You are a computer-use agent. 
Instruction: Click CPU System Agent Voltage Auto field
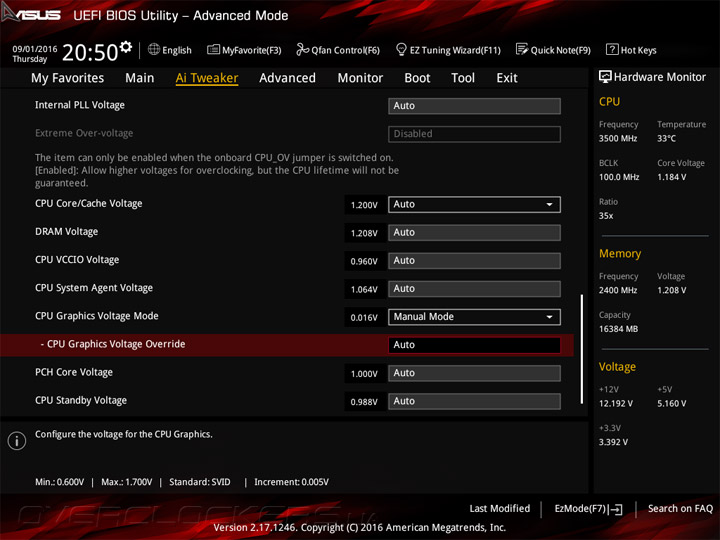tap(474, 289)
